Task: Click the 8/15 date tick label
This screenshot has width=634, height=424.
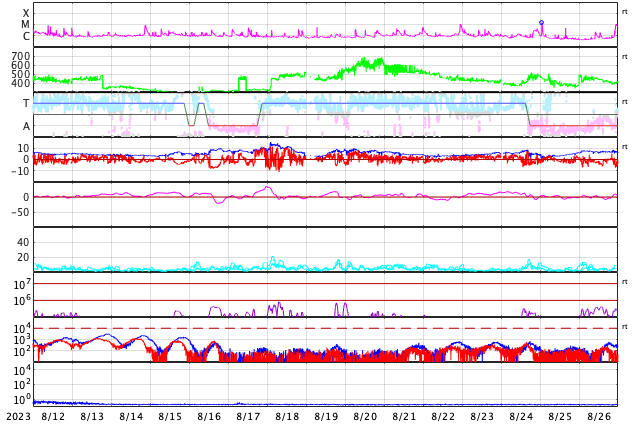Action: coord(170,416)
